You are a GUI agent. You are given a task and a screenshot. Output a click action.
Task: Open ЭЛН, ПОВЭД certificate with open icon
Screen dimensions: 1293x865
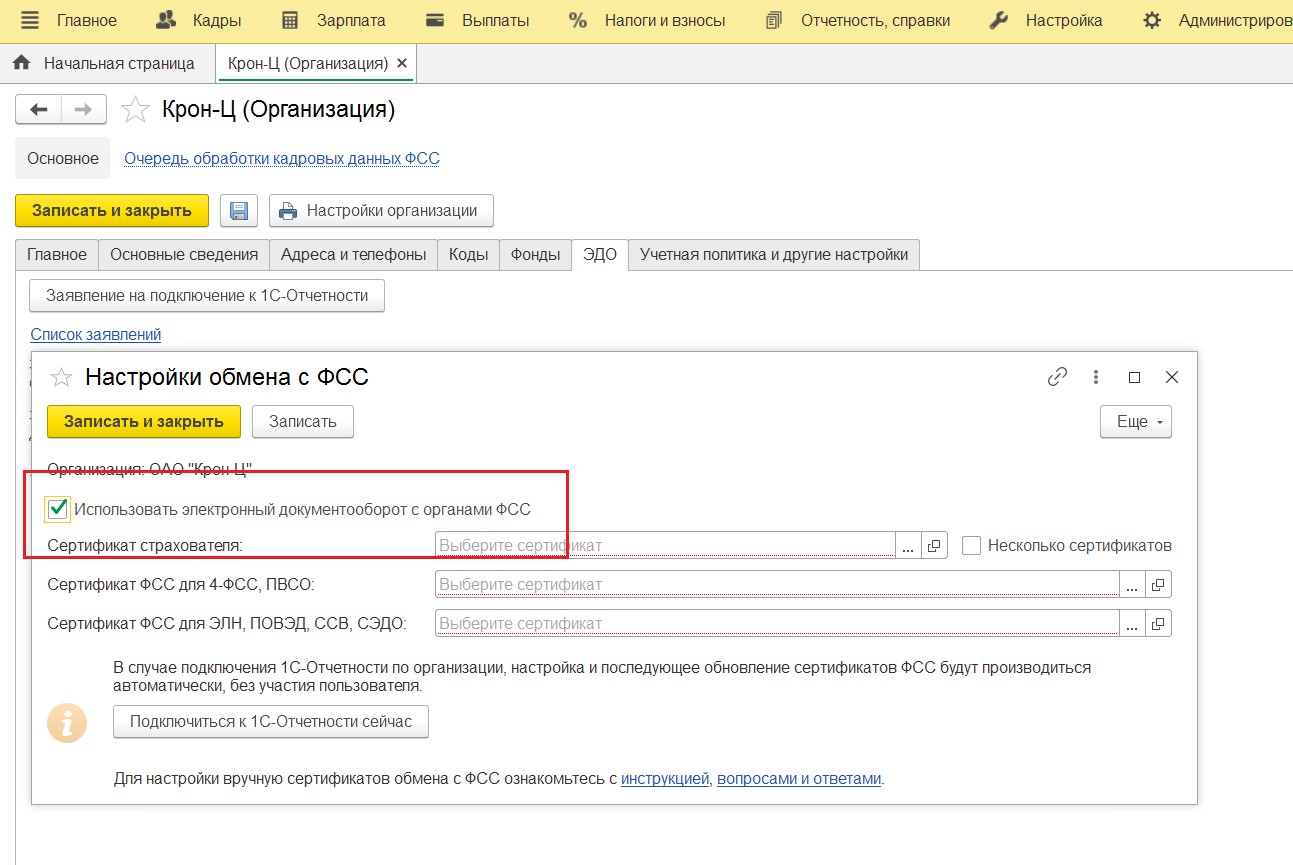(x=1158, y=623)
